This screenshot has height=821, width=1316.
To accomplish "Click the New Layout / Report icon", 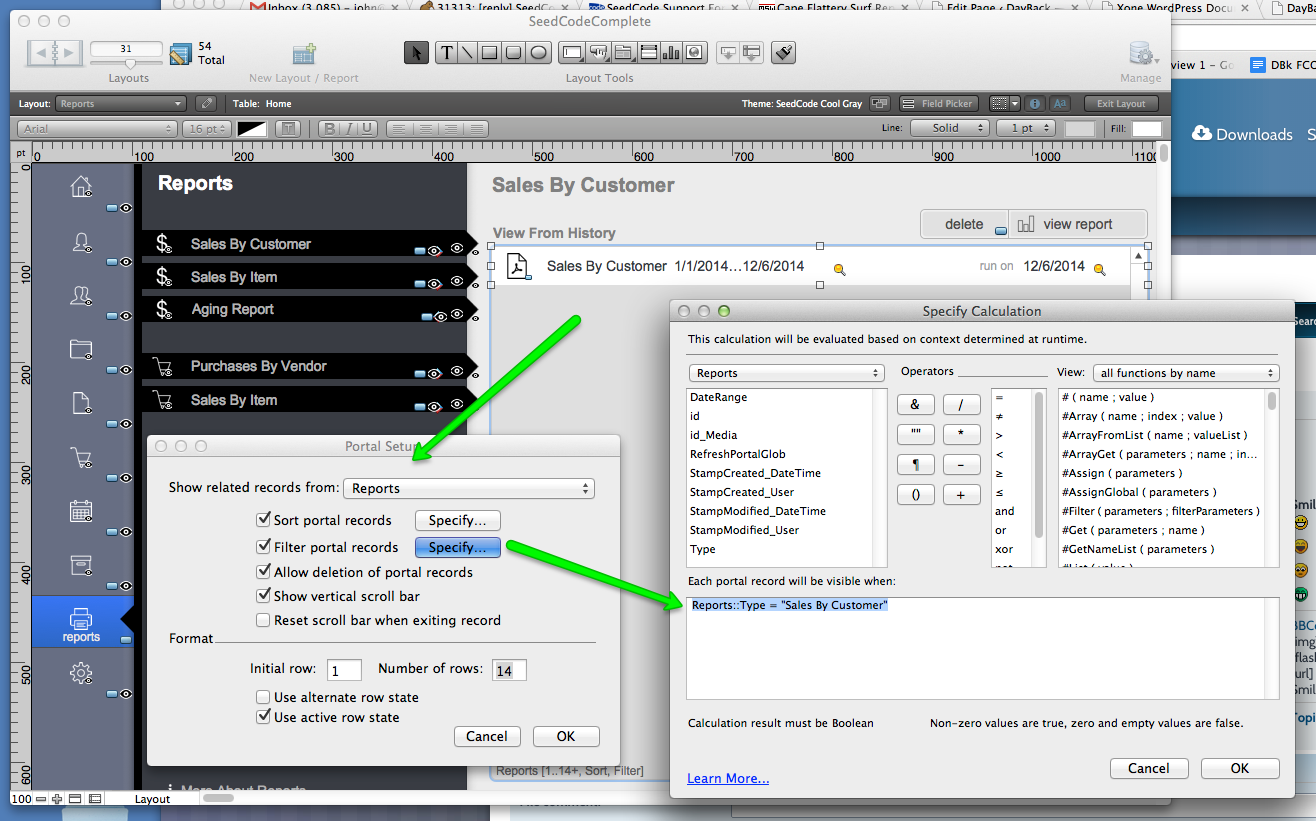I will [304, 54].
